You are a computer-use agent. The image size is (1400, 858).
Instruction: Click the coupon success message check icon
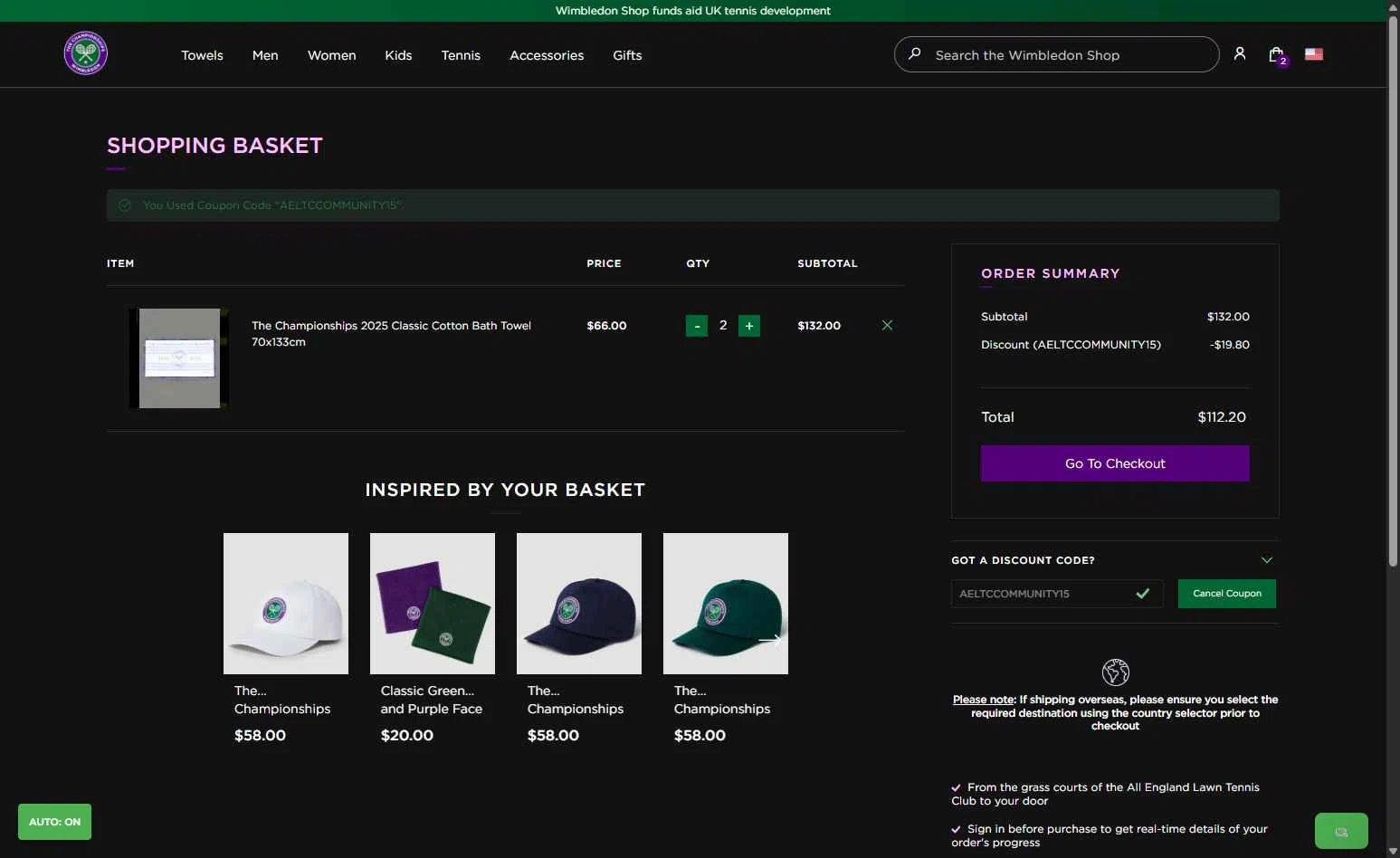pos(125,205)
